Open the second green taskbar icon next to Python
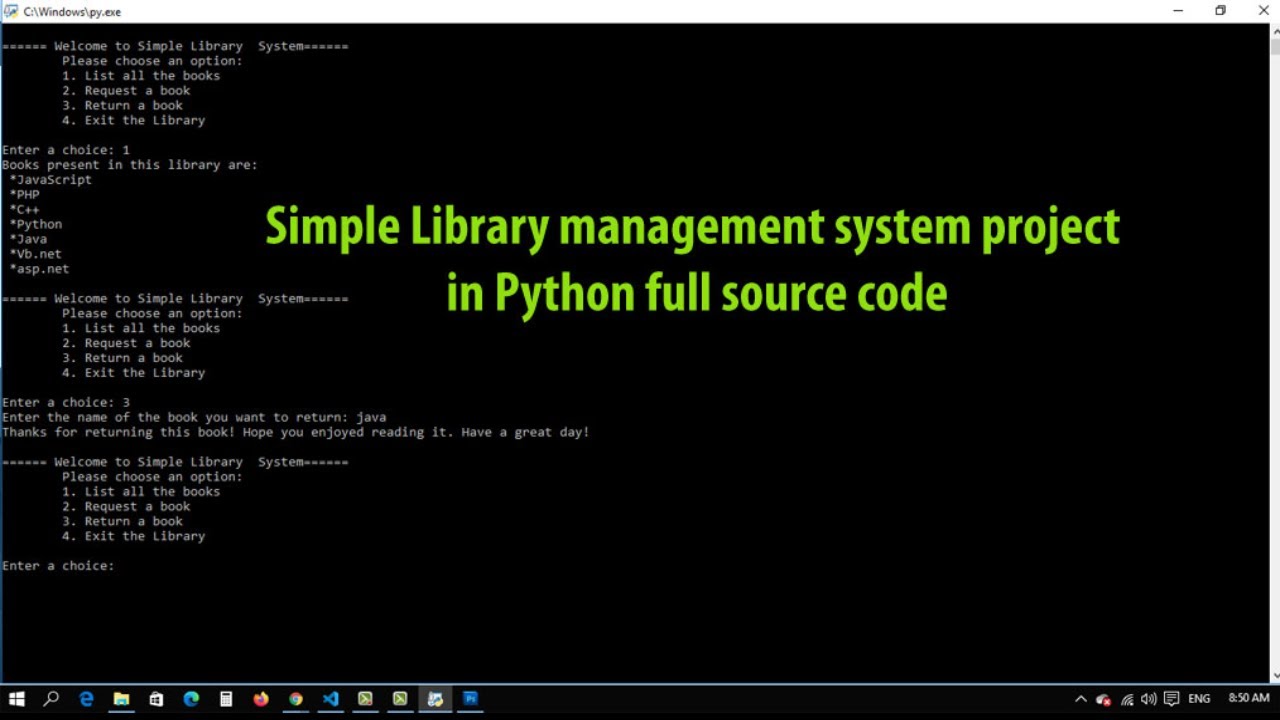This screenshot has height=720, width=1280. [x=400, y=699]
